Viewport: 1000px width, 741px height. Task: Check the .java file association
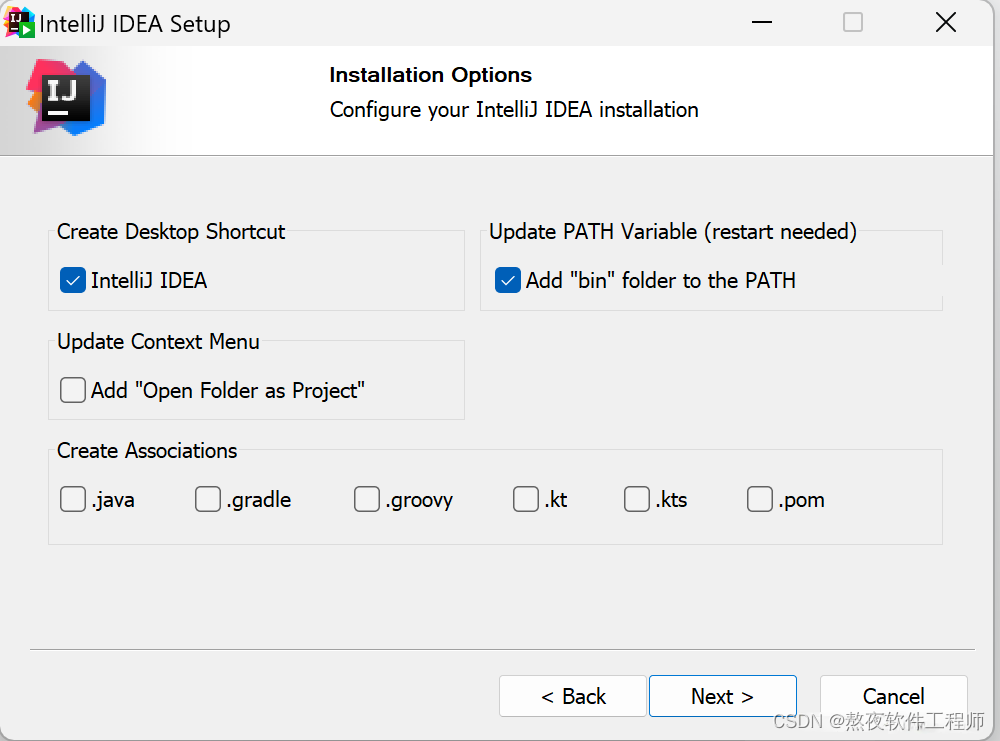[x=73, y=499]
